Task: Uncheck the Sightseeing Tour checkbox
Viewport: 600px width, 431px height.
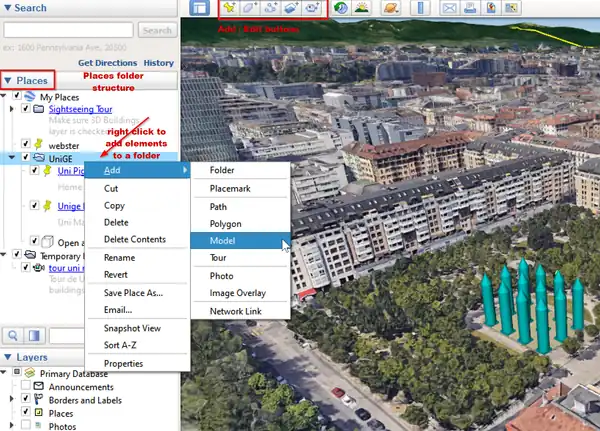Action: (26, 109)
